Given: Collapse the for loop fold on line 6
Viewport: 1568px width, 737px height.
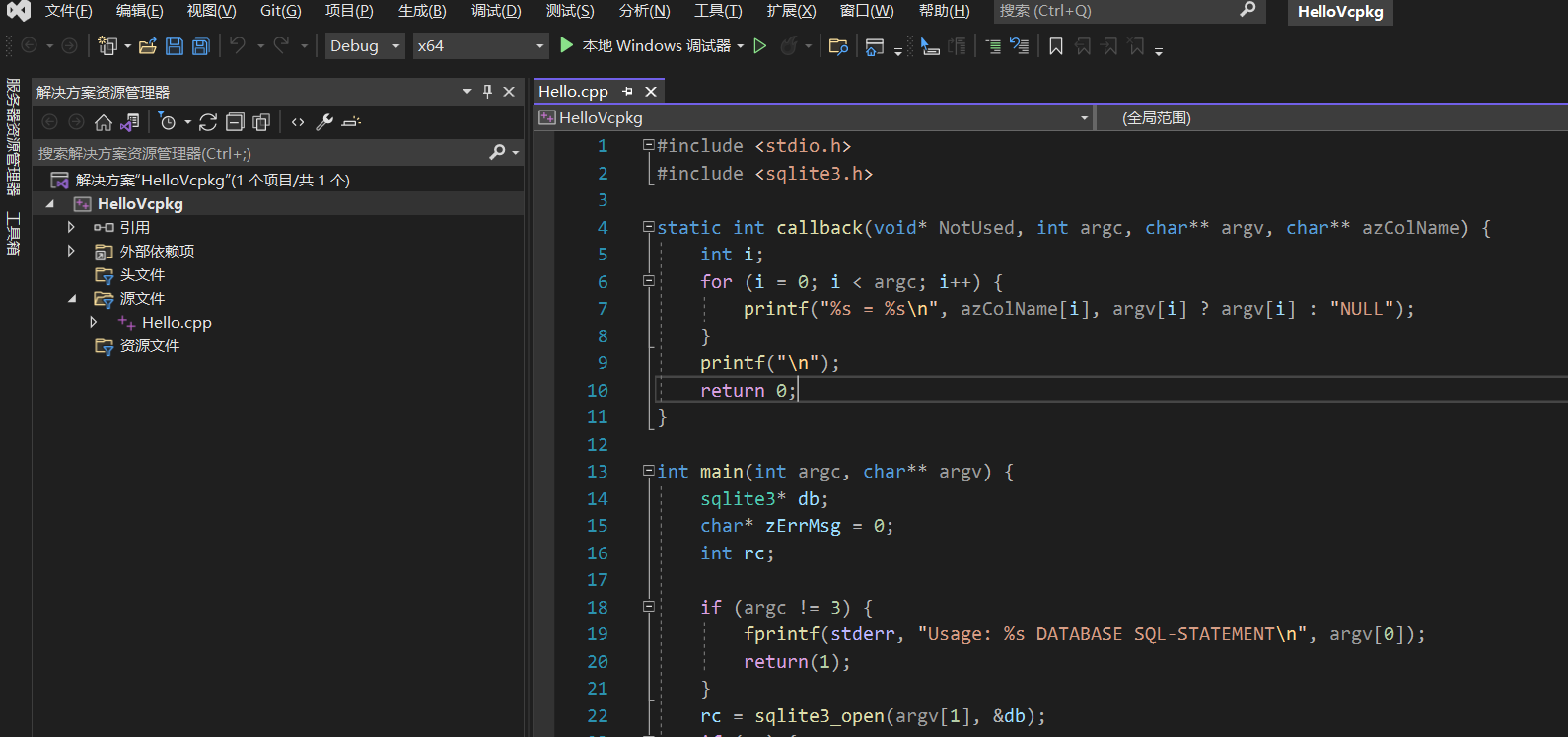Looking at the screenshot, I should point(649,281).
